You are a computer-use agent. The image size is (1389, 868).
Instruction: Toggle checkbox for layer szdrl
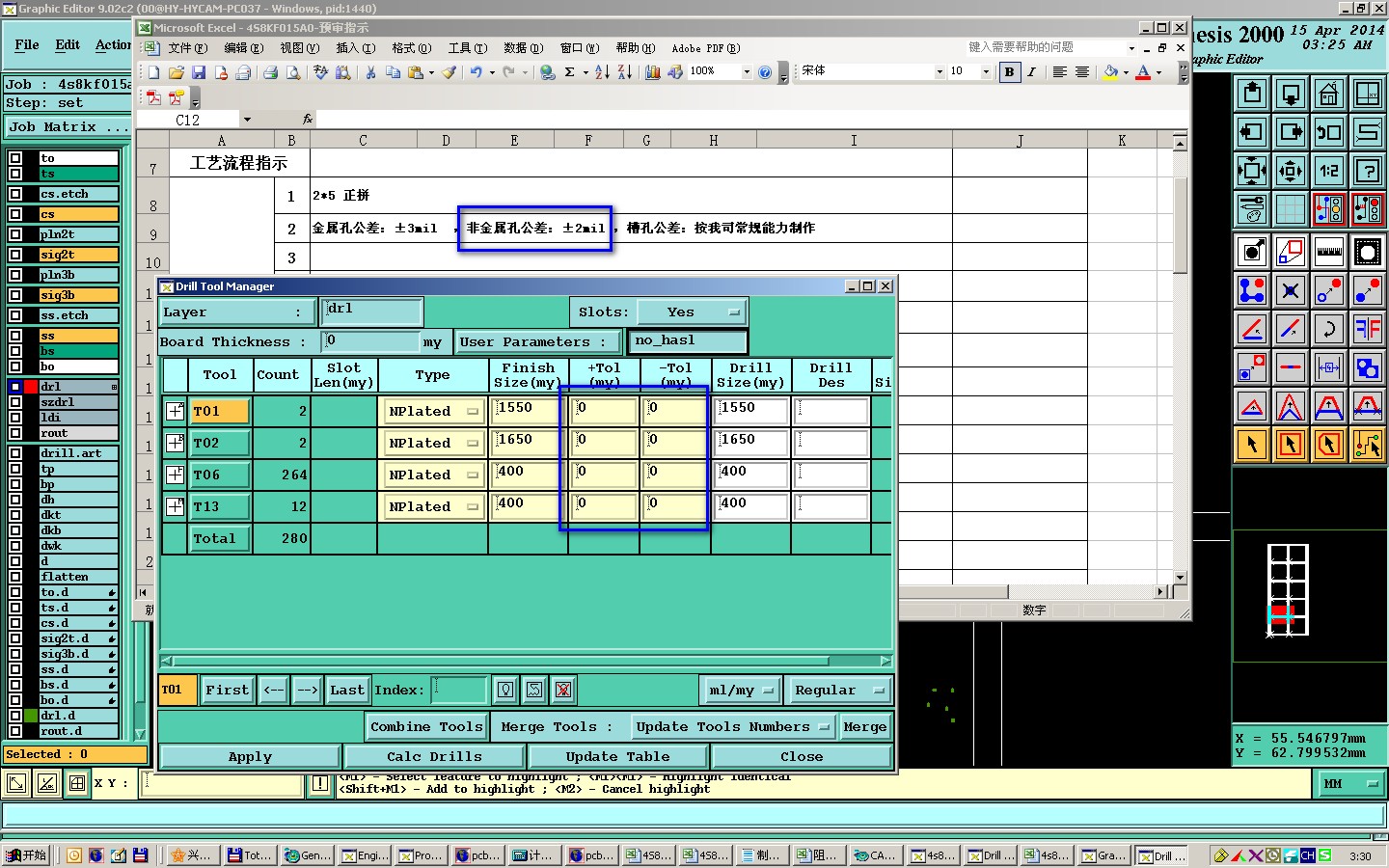point(15,402)
